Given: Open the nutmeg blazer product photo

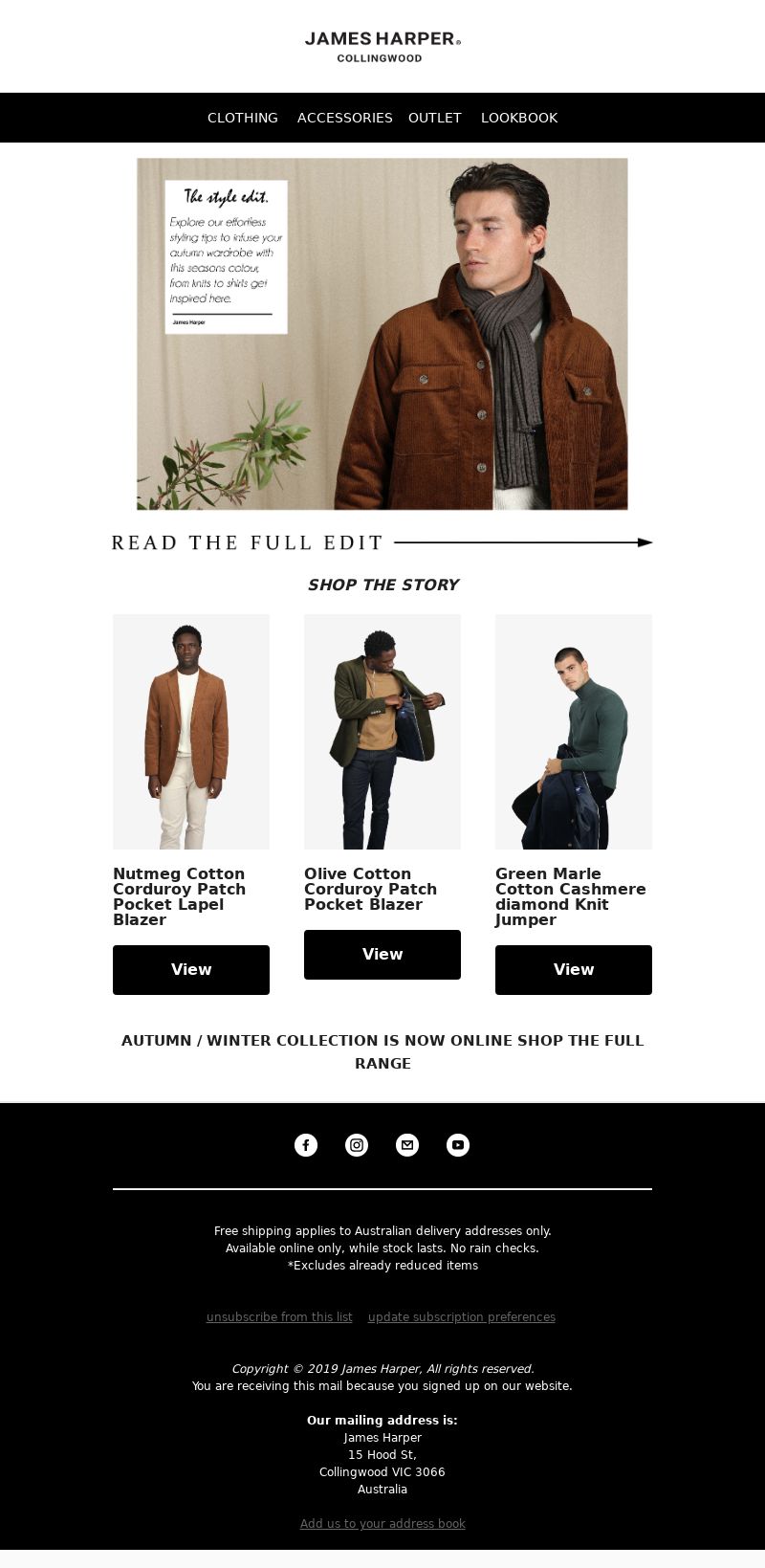Looking at the screenshot, I should click(191, 732).
